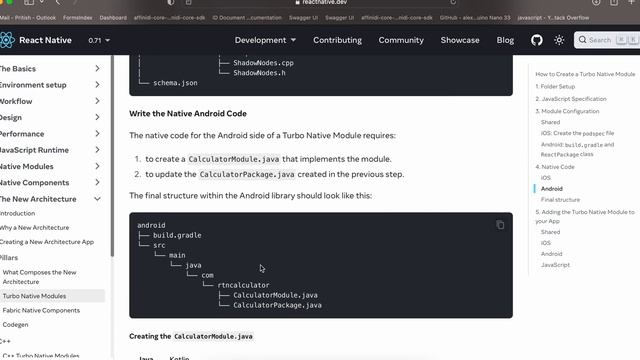Viewport: 640px width, 360px height.
Task: Open the 0.71 version dropdown
Action: pos(99,40)
